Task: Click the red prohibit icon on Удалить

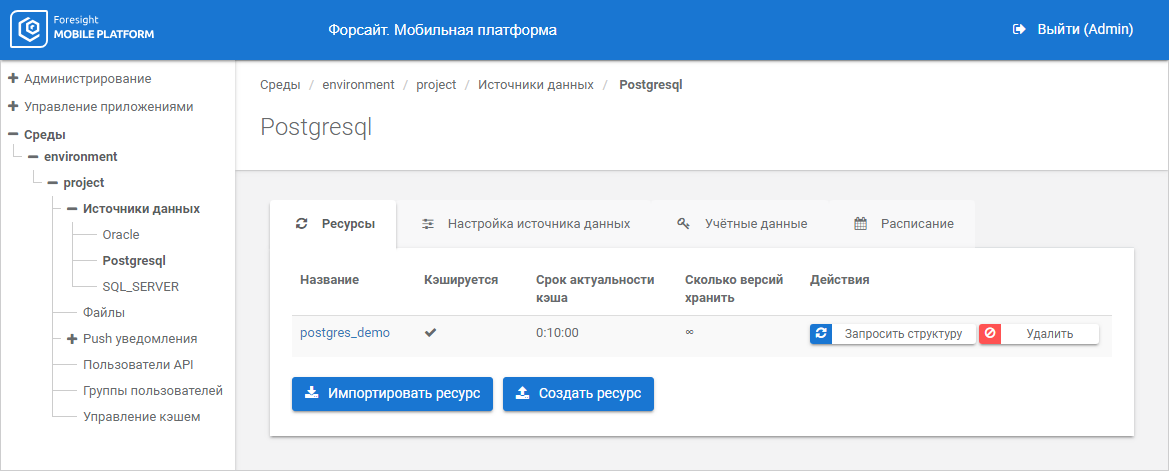Action: pos(991,334)
